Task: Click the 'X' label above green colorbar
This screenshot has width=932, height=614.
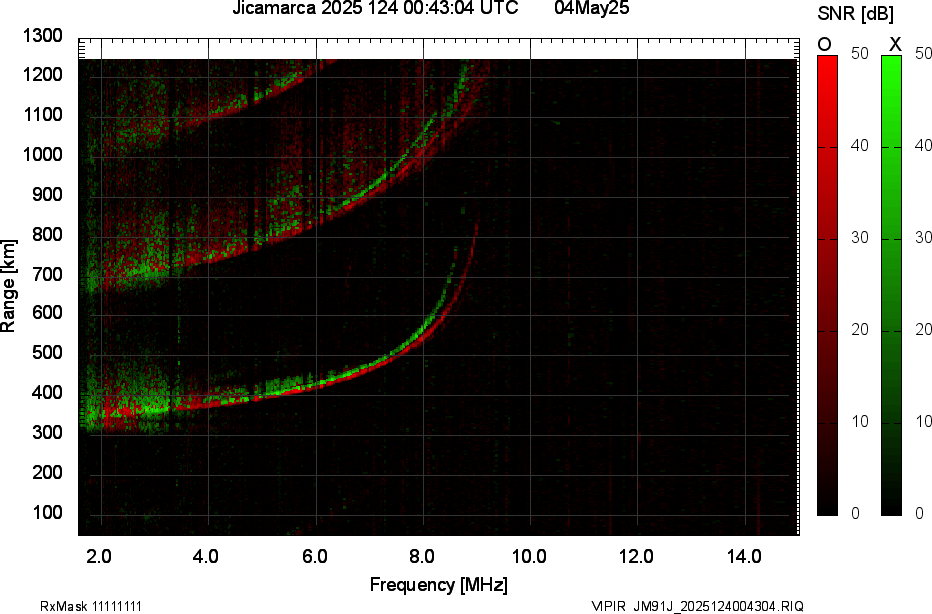Action: coord(895,45)
